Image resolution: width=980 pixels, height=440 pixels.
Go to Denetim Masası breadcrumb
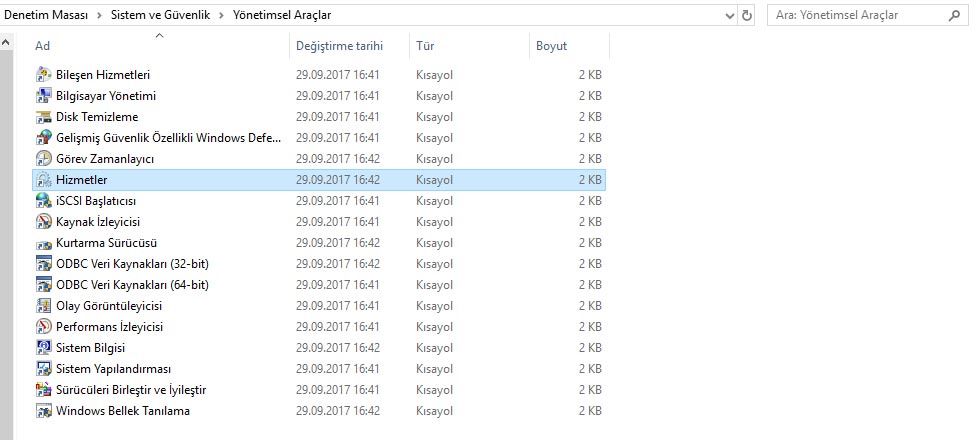point(46,15)
